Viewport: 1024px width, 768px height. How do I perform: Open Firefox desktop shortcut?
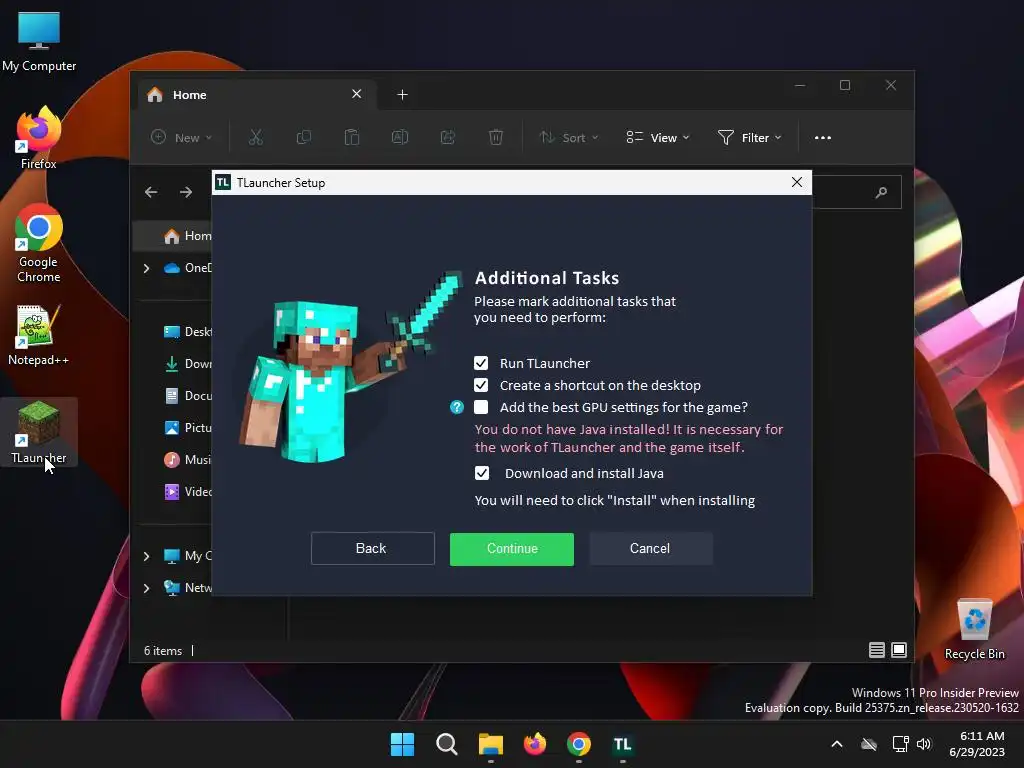[39, 138]
